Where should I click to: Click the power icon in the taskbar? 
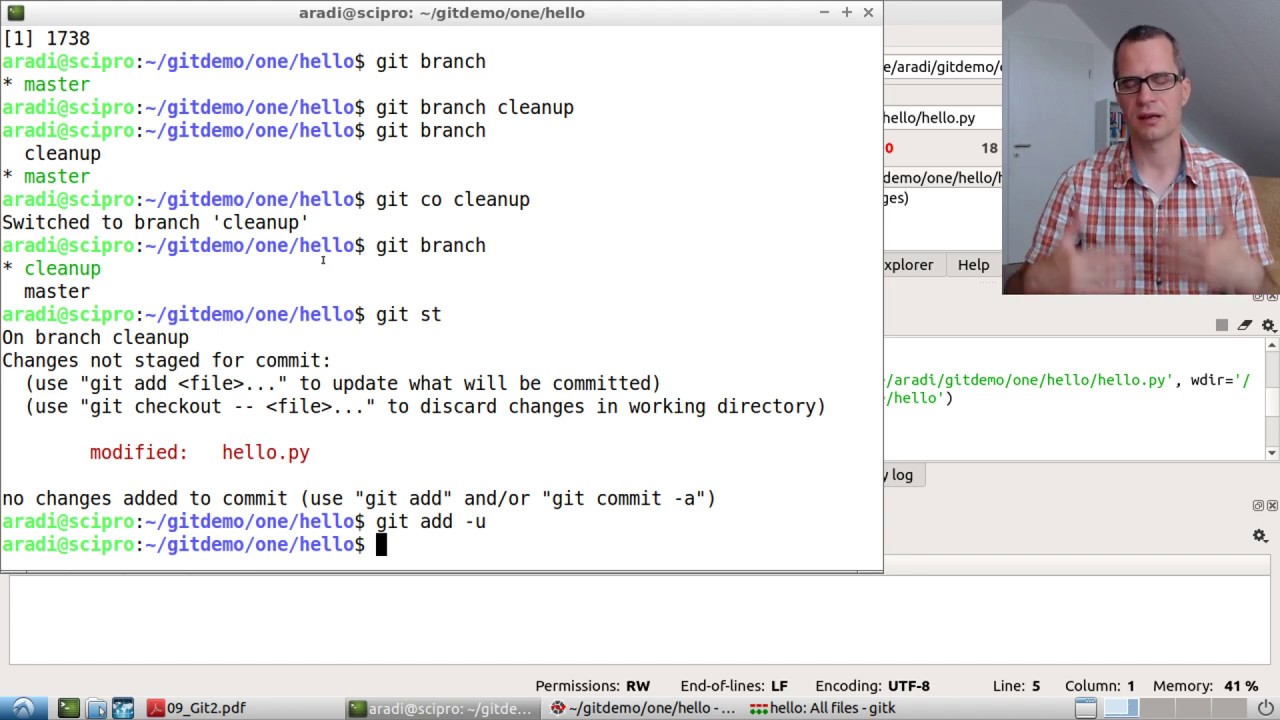coord(1265,708)
